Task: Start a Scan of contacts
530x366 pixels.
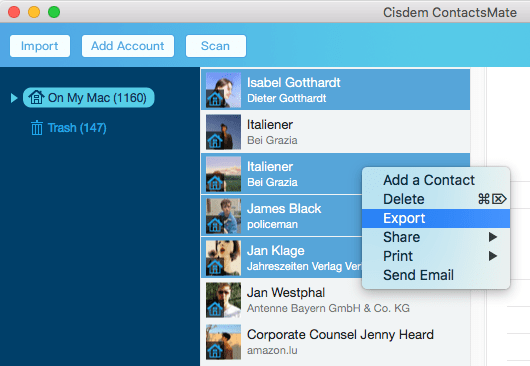Action: (x=216, y=46)
